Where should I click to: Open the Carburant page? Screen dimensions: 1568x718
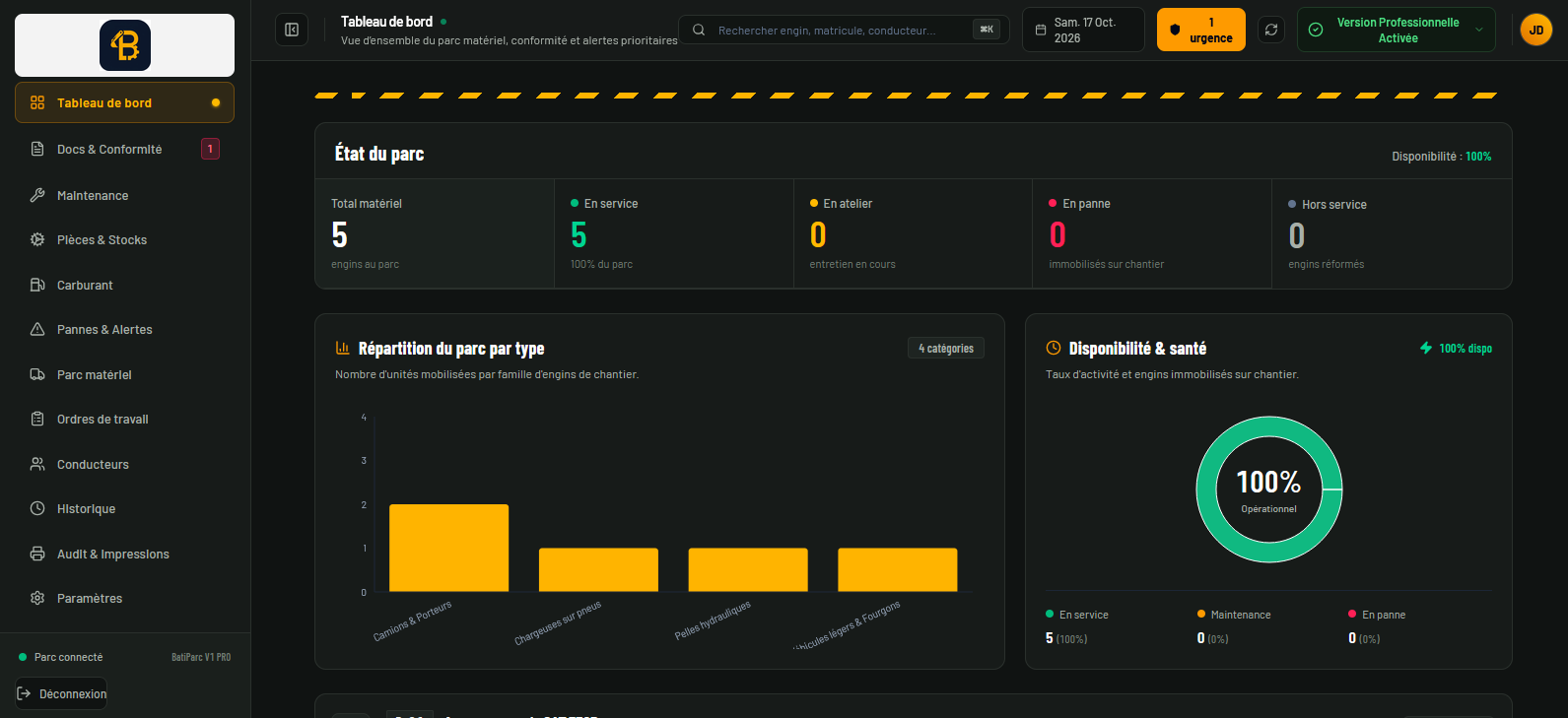[125, 285]
